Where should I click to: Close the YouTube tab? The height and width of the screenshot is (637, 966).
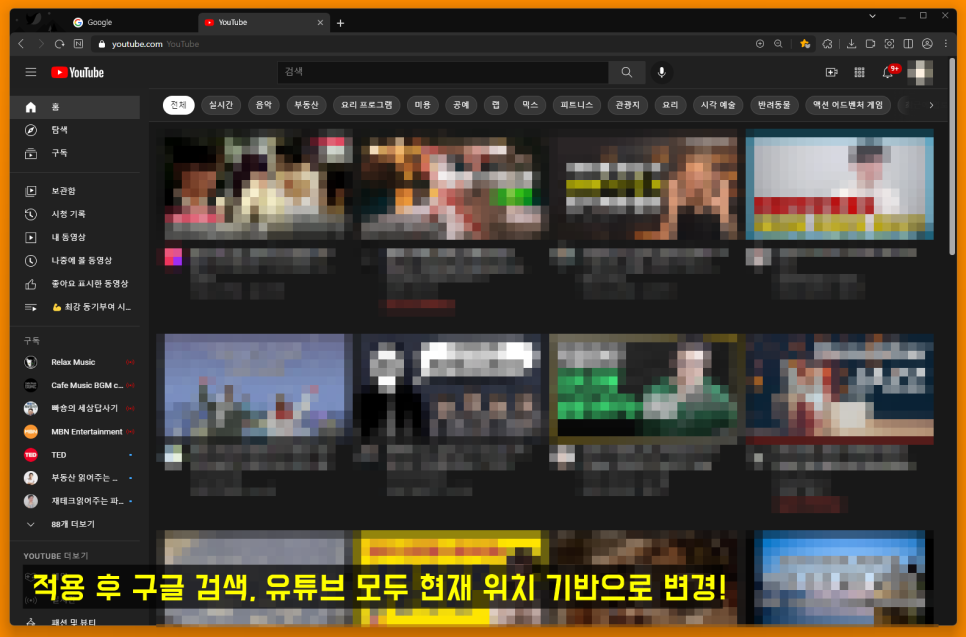320,22
